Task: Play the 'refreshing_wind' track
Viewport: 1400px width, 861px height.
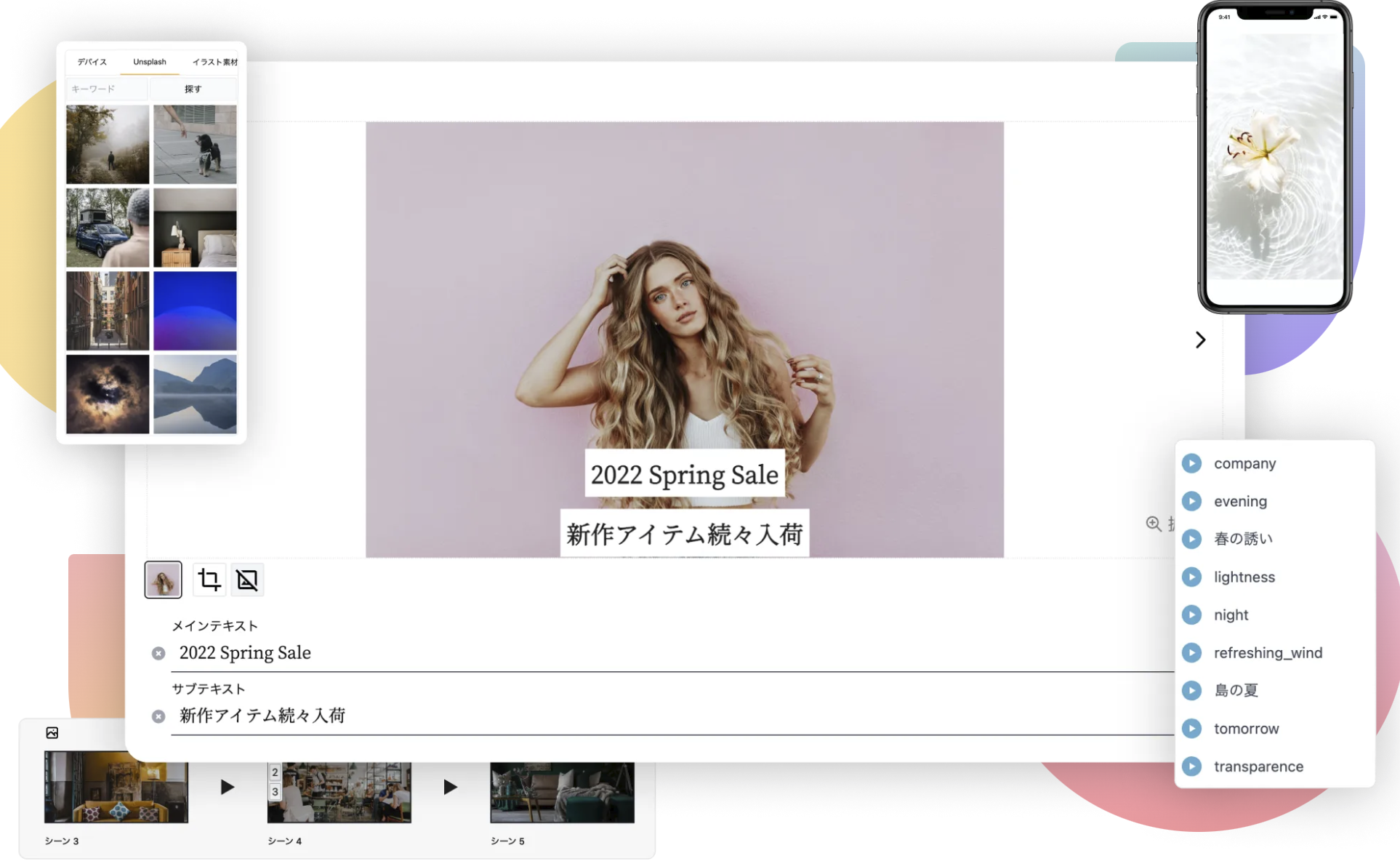Action: 1191,652
